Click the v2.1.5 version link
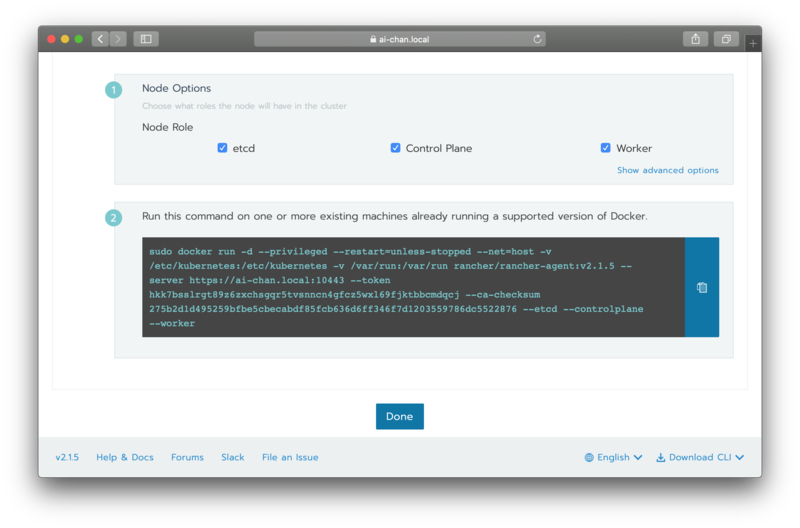 67,457
